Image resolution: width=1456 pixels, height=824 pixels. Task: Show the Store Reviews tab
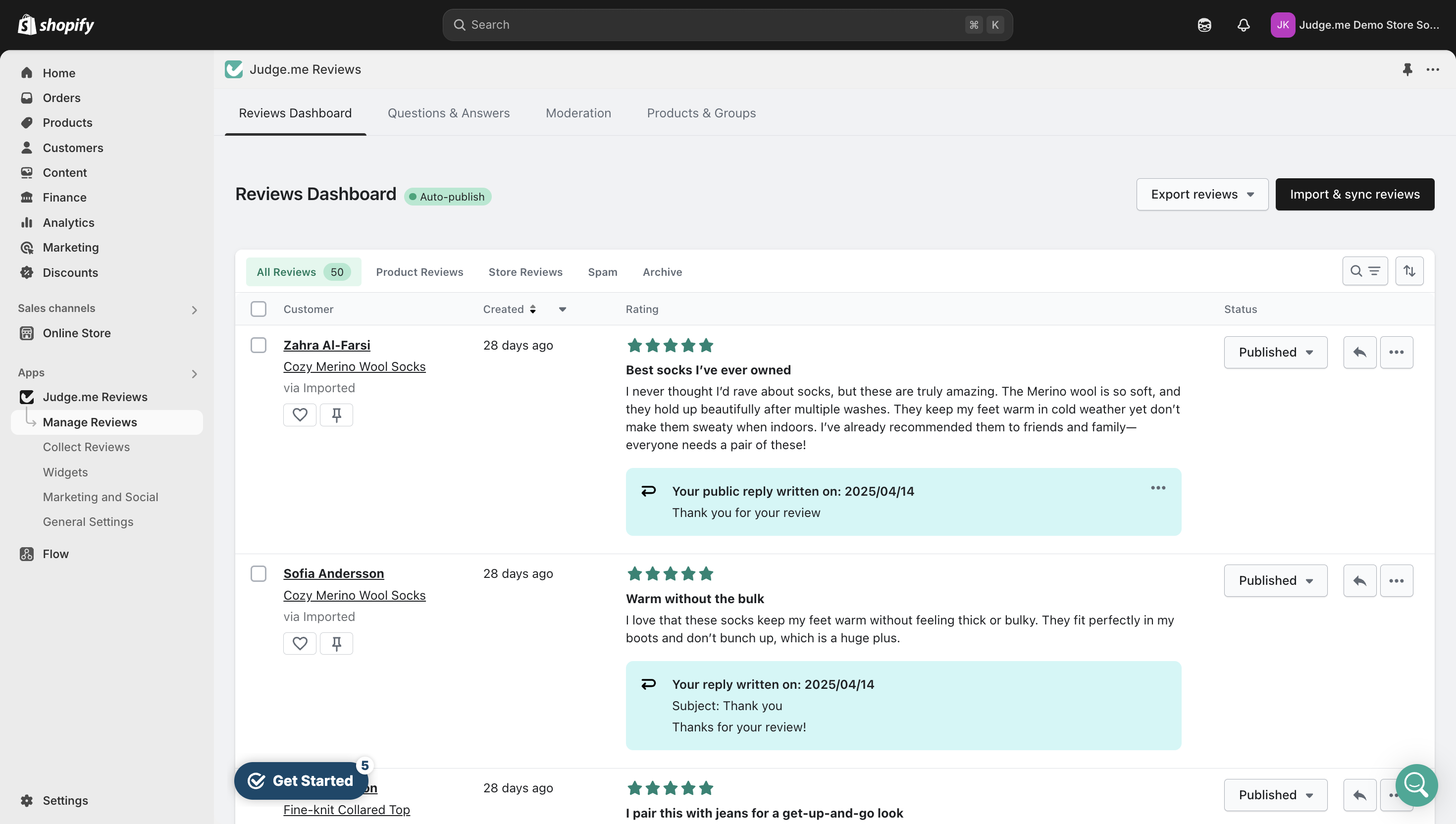coord(525,272)
